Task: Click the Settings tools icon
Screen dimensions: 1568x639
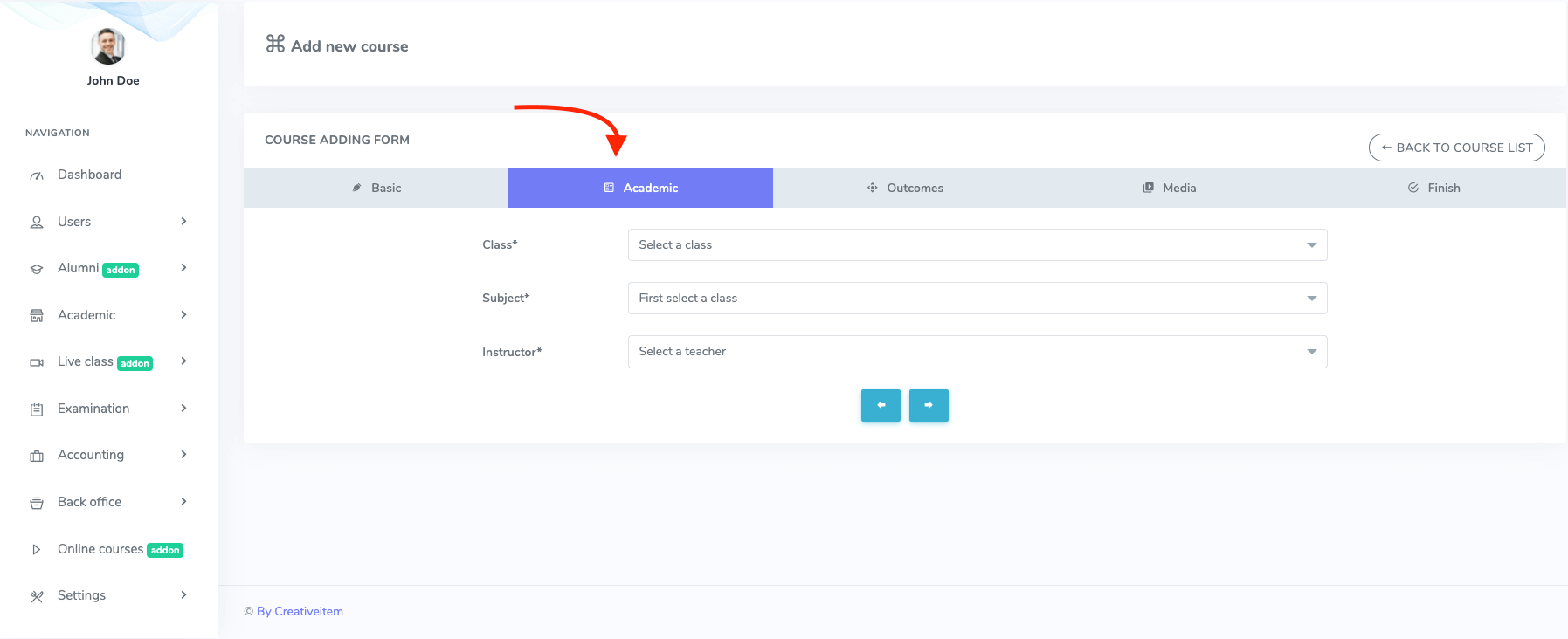Action: [x=37, y=596]
